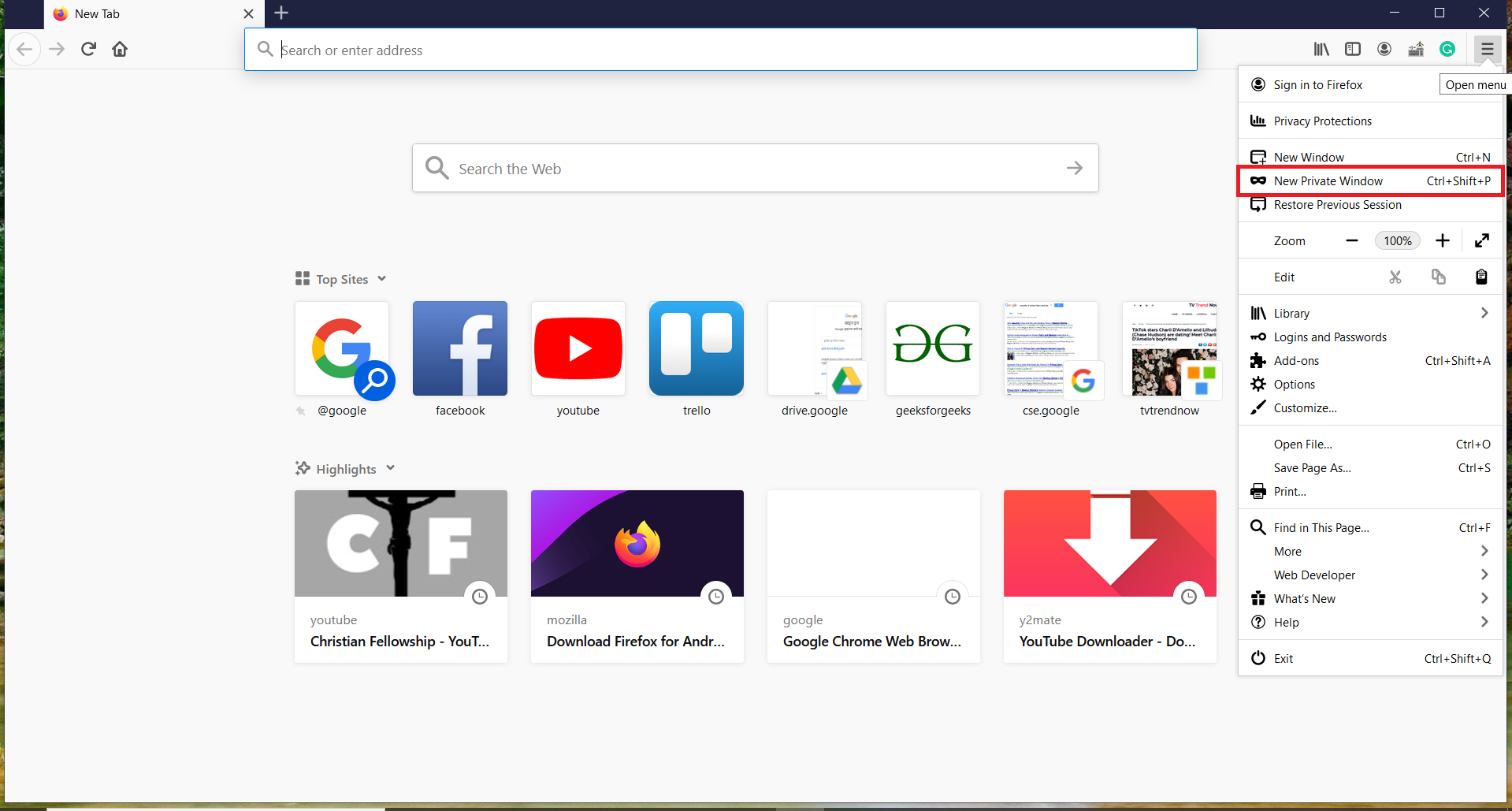Open a new tab with plus button

(281, 13)
